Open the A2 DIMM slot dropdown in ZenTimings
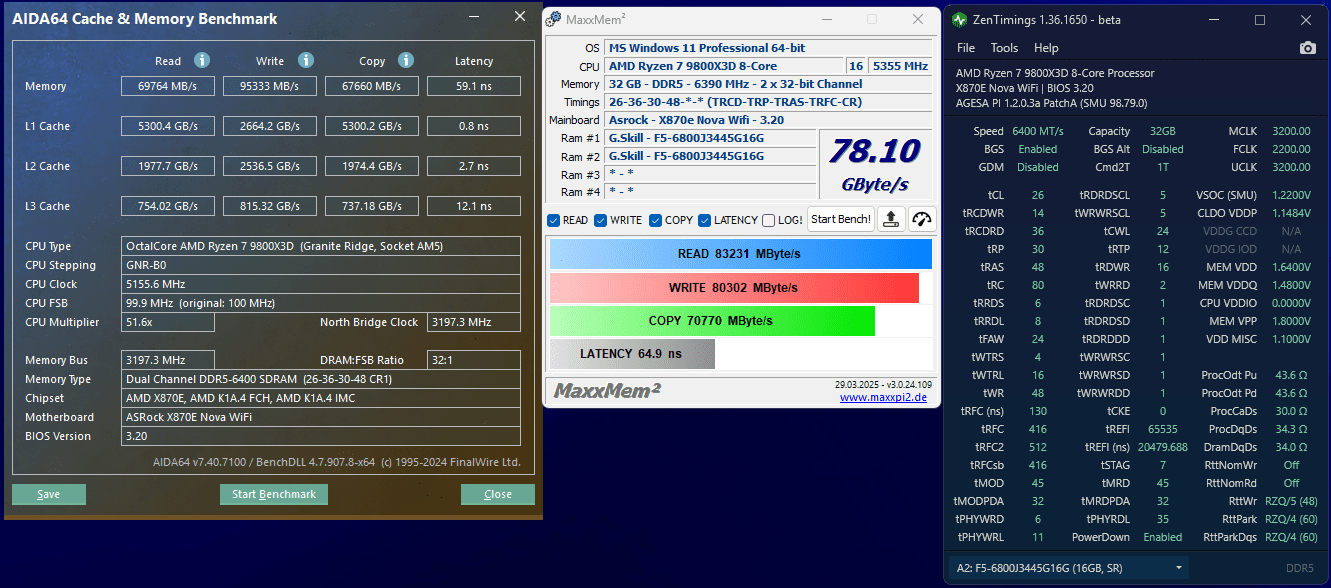This screenshot has width=1331, height=588. coord(1069,569)
